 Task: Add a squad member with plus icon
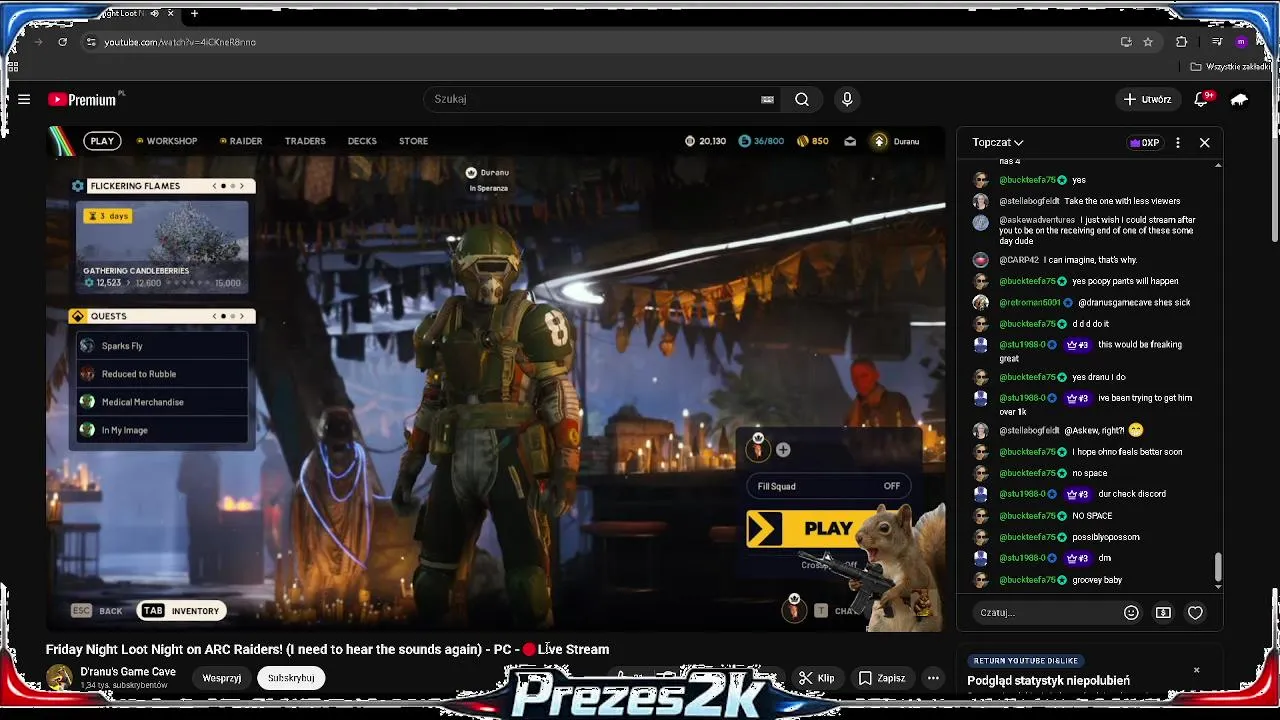point(783,450)
